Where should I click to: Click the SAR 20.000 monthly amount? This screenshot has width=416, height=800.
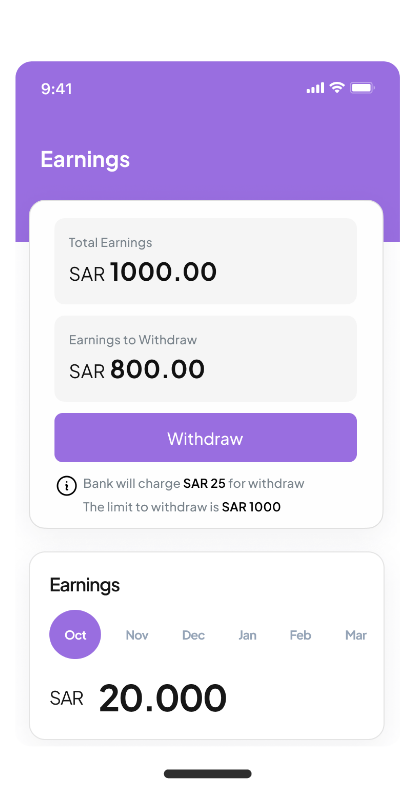138,697
